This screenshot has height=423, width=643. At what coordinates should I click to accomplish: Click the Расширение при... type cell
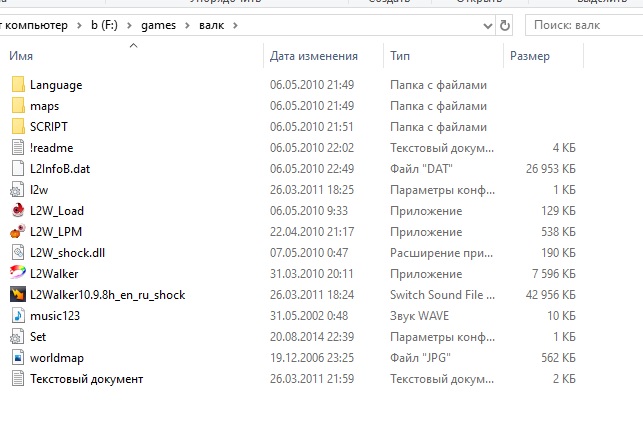441,253
